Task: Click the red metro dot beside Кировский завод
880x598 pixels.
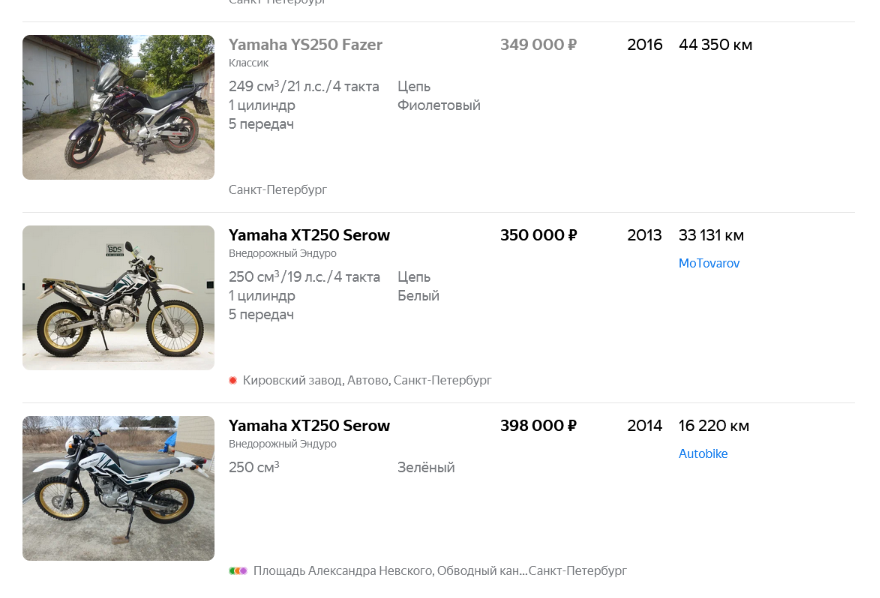Action: [x=233, y=381]
